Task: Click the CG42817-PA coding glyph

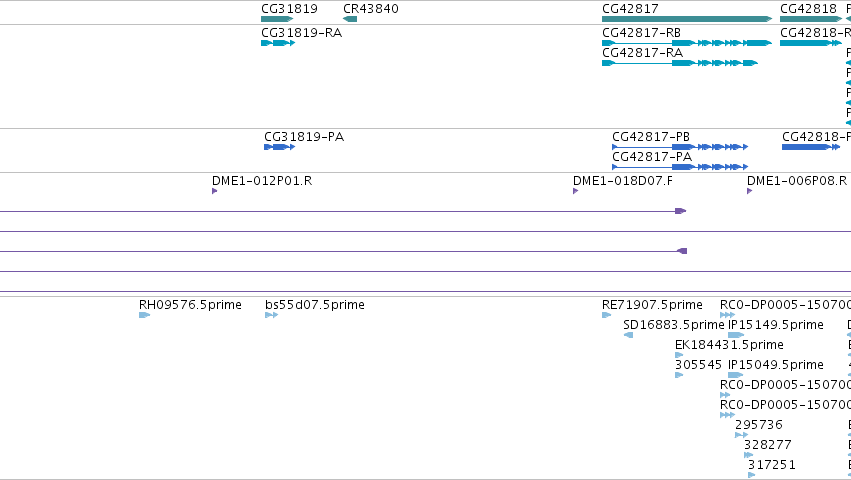Action: 680,167
